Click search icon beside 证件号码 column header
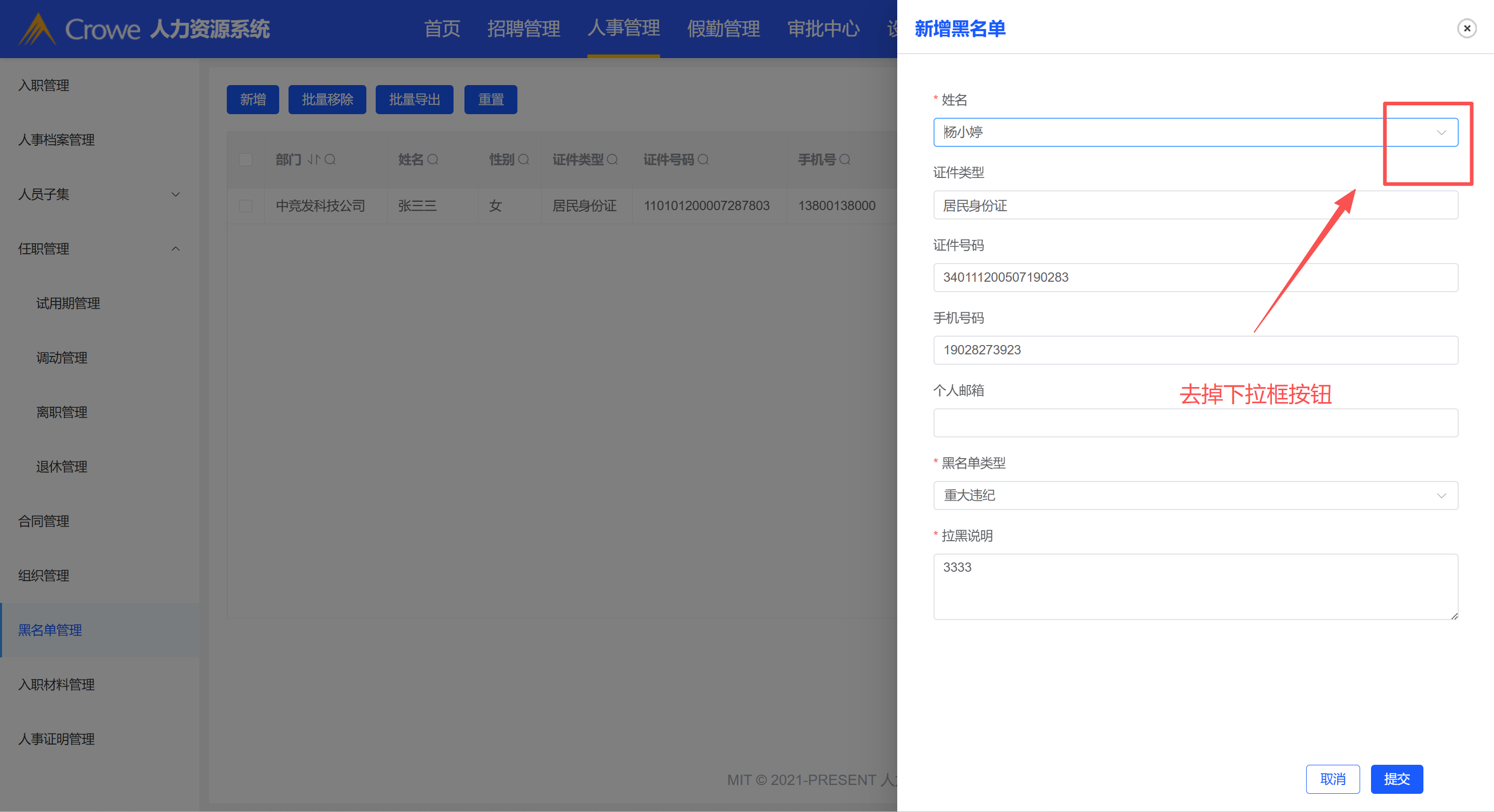 click(703, 159)
